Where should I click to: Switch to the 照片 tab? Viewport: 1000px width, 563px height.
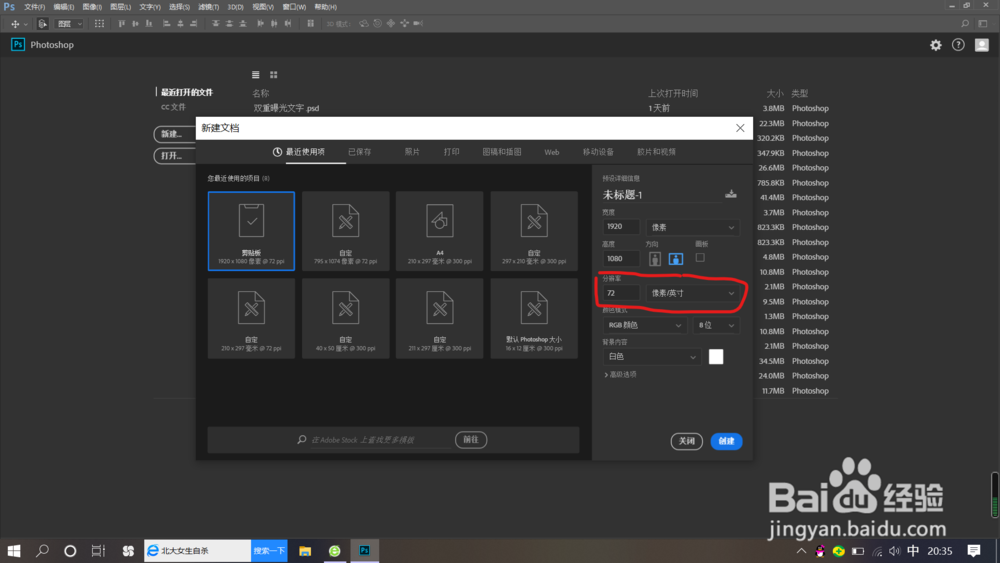point(412,152)
